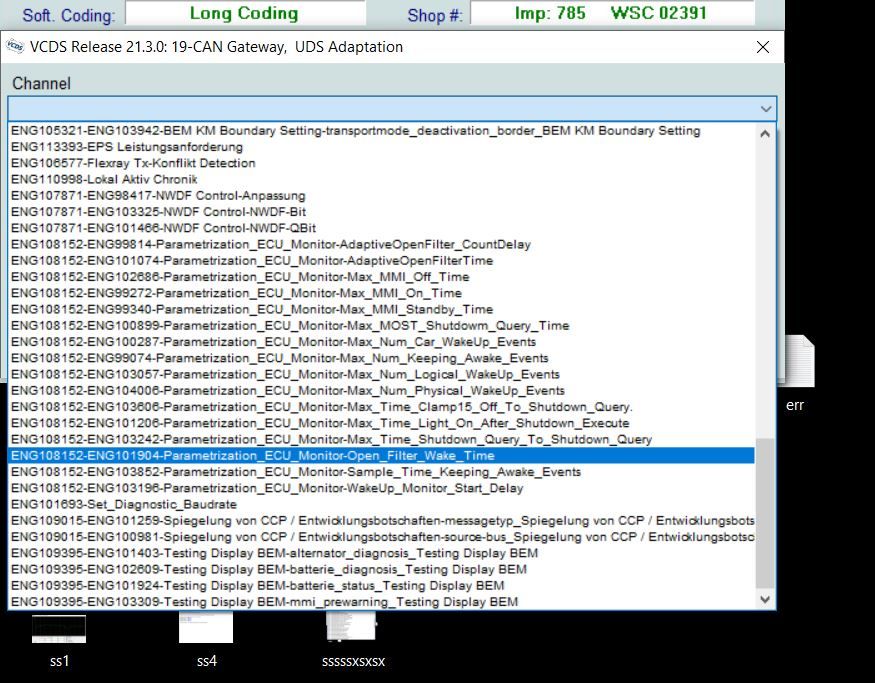This screenshot has width=875, height=683.
Task: Open the ss1 desktop file
Action: (x=59, y=641)
